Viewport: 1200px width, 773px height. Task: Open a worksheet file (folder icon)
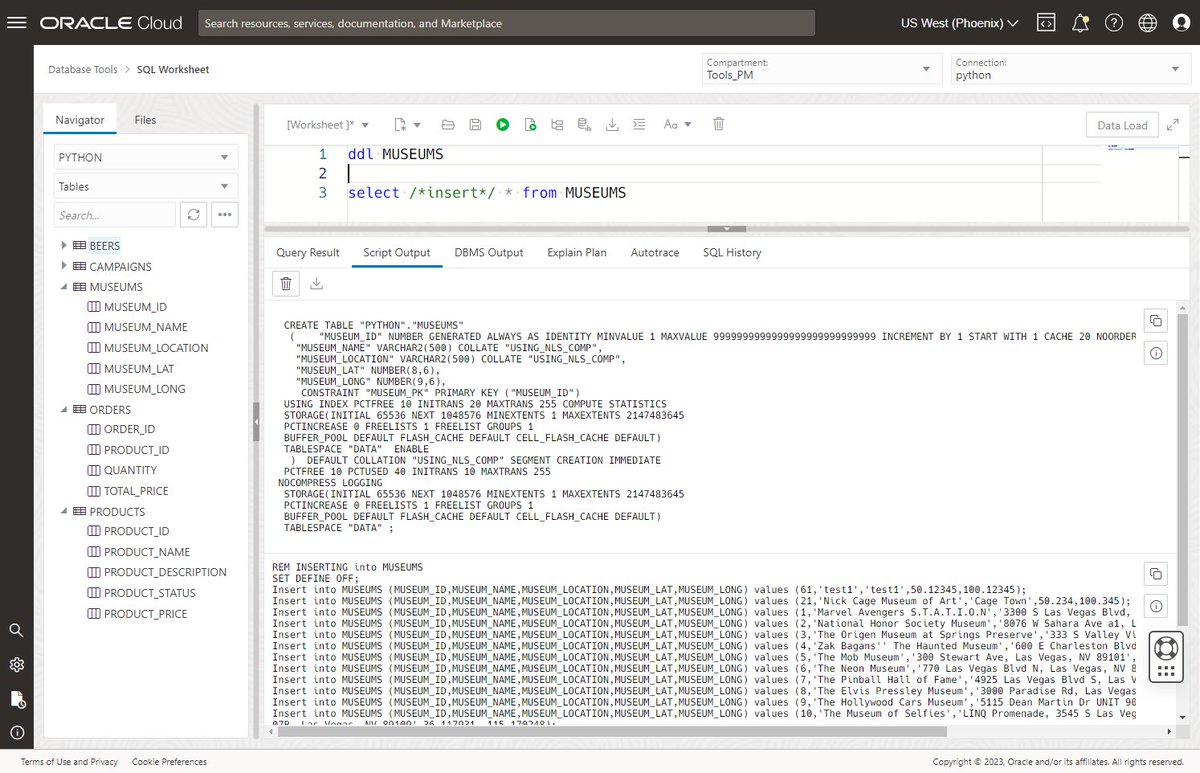pos(448,125)
